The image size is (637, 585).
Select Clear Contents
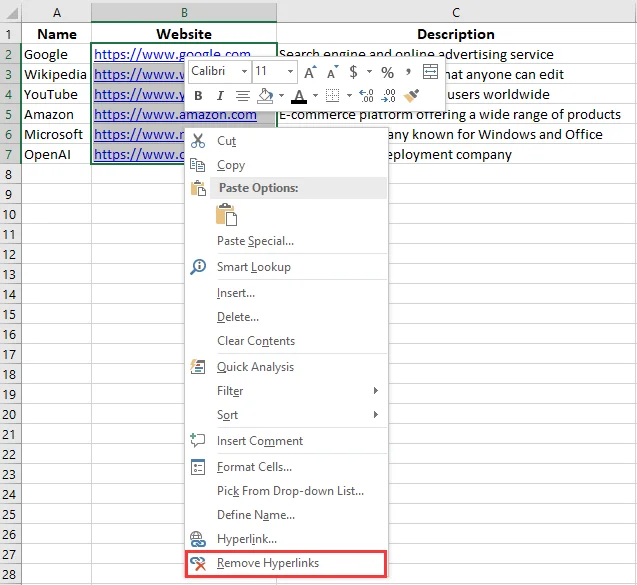click(x=286, y=341)
